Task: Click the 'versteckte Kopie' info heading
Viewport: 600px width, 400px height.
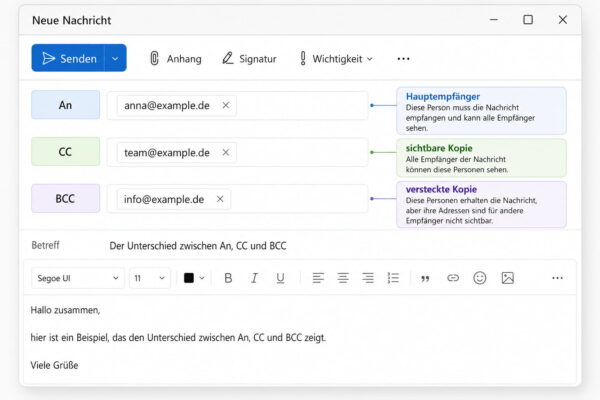Action: click(441, 189)
